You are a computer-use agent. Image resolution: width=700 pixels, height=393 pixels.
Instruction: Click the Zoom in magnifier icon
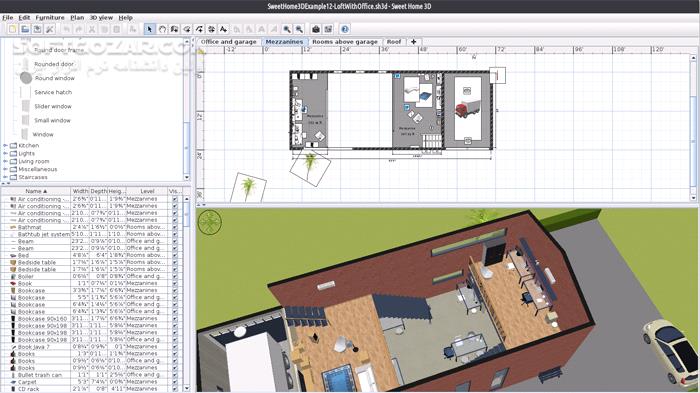pyautogui.click(x=287, y=29)
